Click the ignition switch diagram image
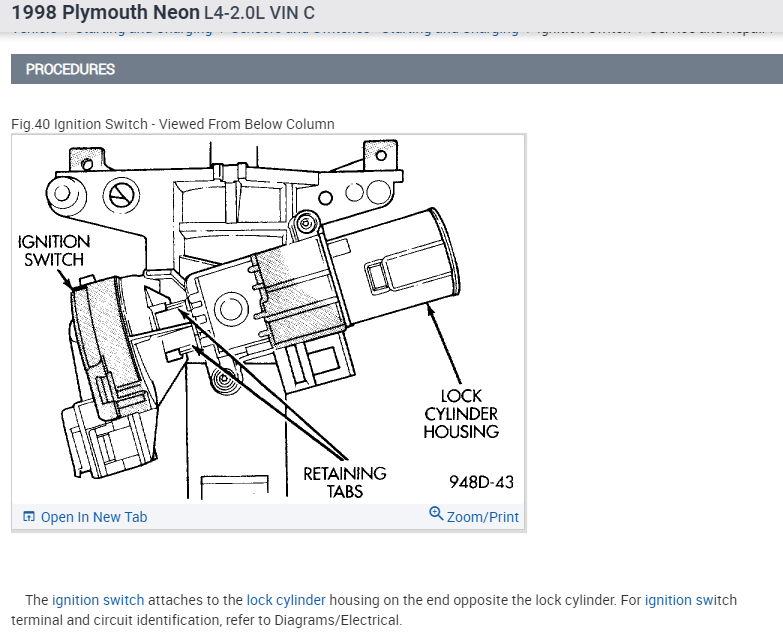Image resolution: width=783 pixels, height=643 pixels. coord(268,319)
